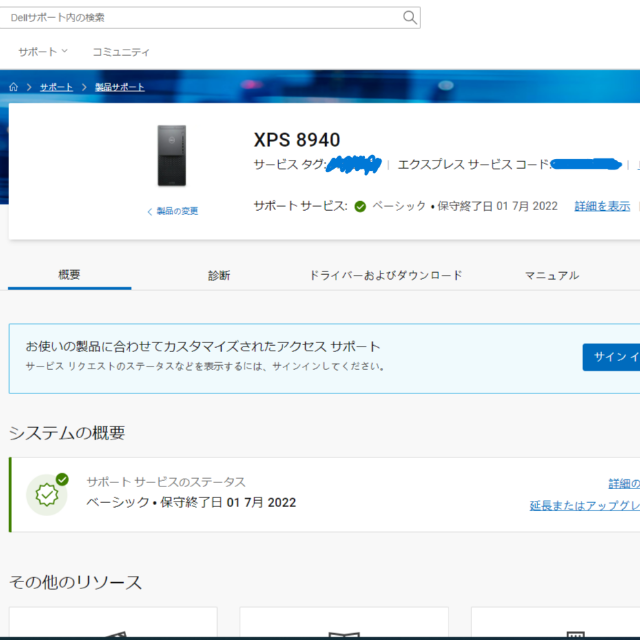
Task: Click the search magnifier icon
Action: pyautogui.click(x=409, y=18)
